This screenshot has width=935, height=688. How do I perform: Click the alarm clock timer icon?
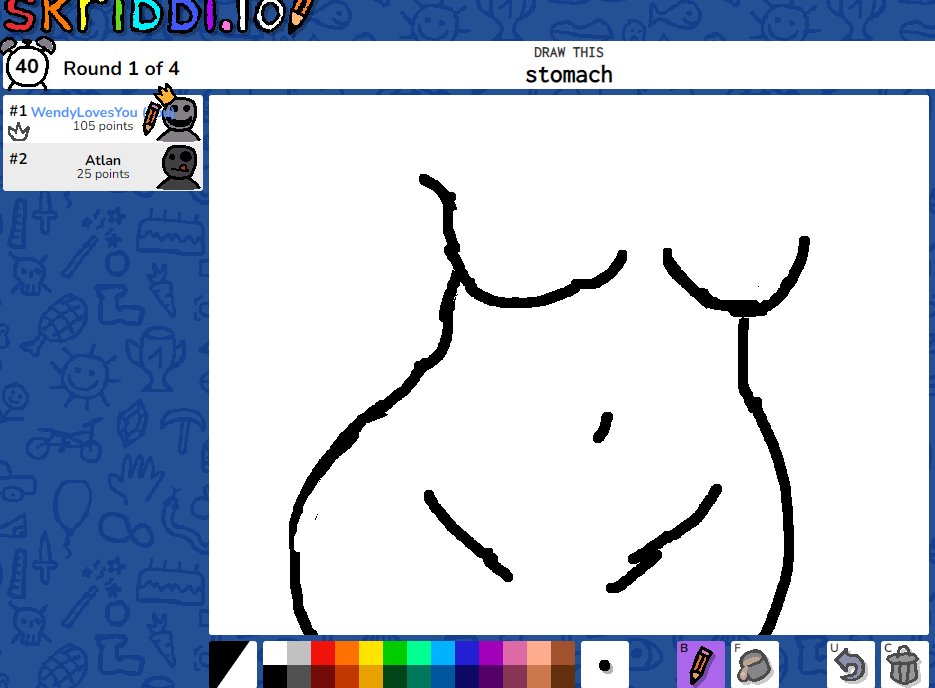(27, 66)
